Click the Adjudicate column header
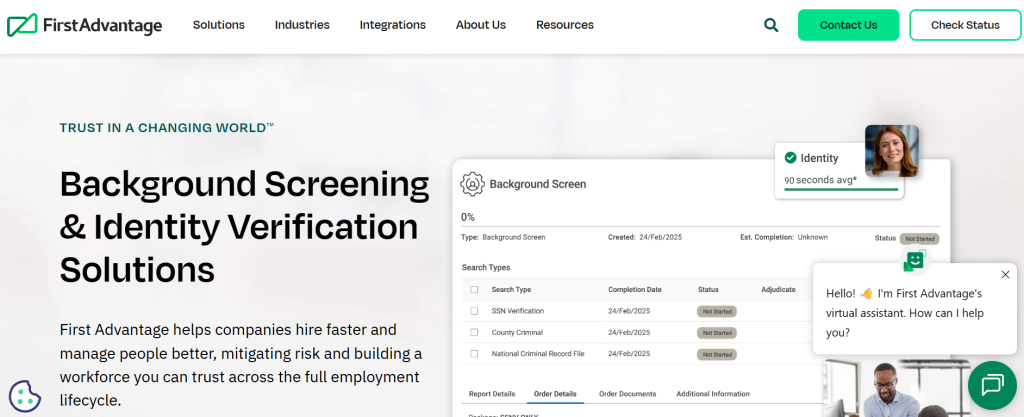Image resolution: width=1024 pixels, height=417 pixels. (x=778, y=289)
